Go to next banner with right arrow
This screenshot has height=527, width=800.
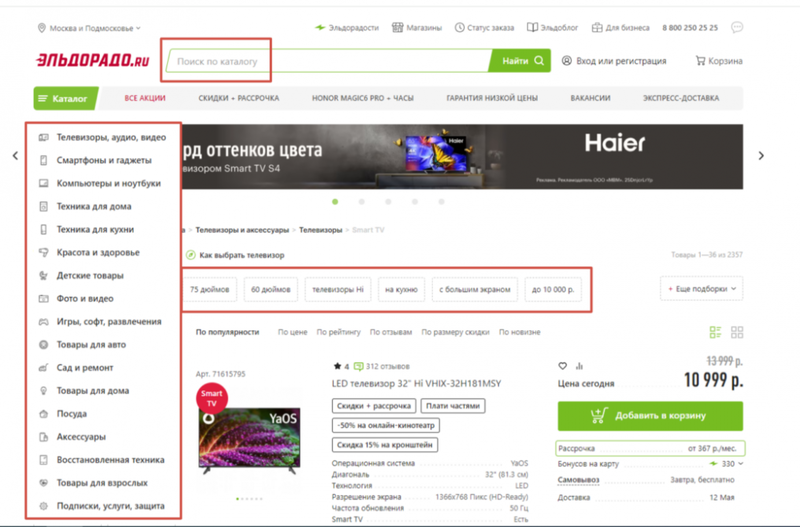pyautogui.click(x=761, y=156)
